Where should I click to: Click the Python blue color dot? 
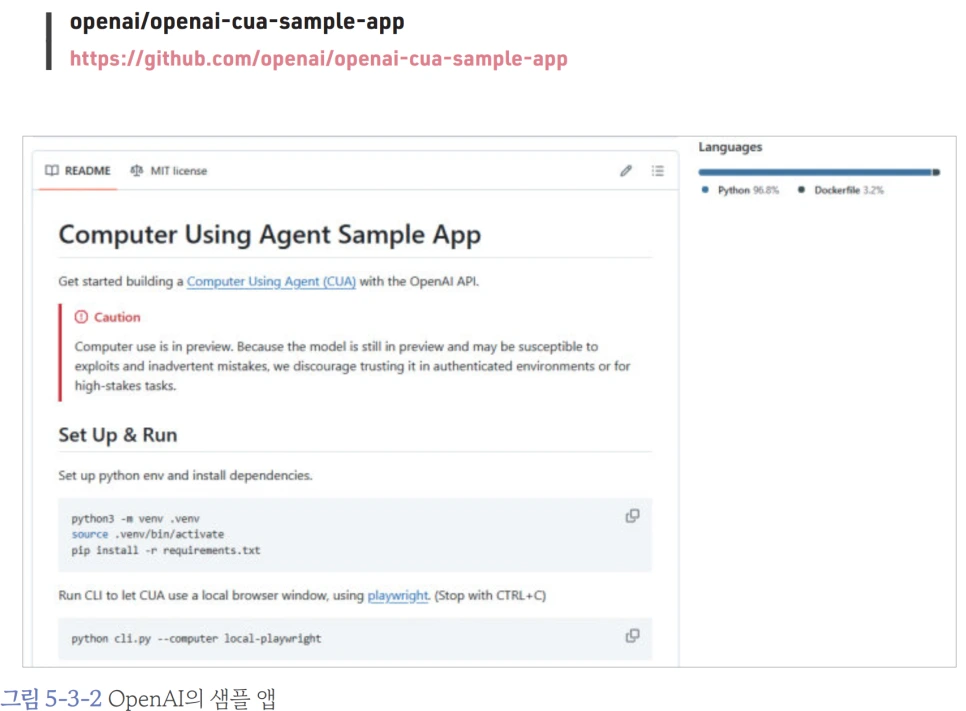click(x=705, y=190)
